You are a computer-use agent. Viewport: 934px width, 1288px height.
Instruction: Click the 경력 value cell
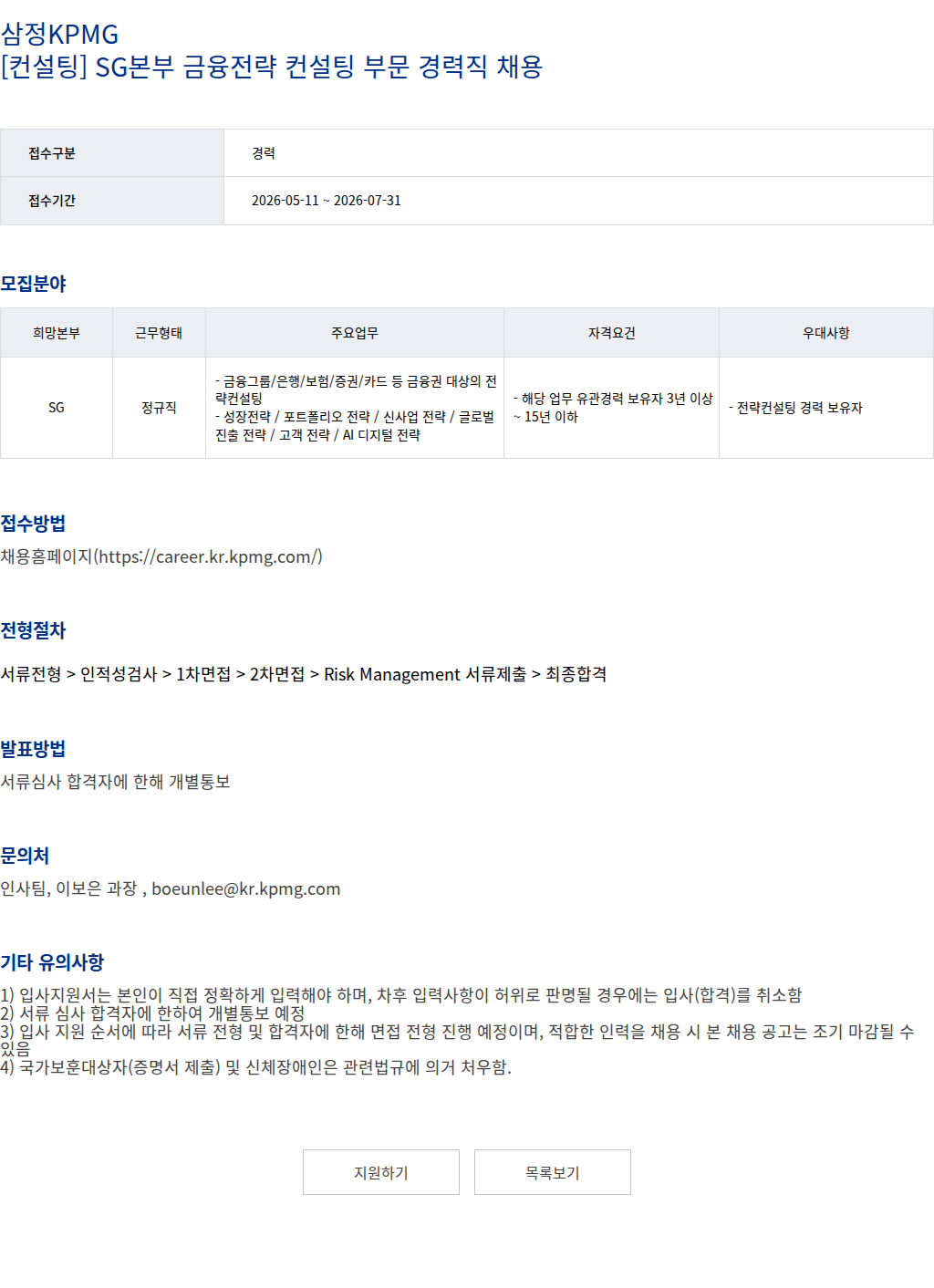click(x=578, y=153)
